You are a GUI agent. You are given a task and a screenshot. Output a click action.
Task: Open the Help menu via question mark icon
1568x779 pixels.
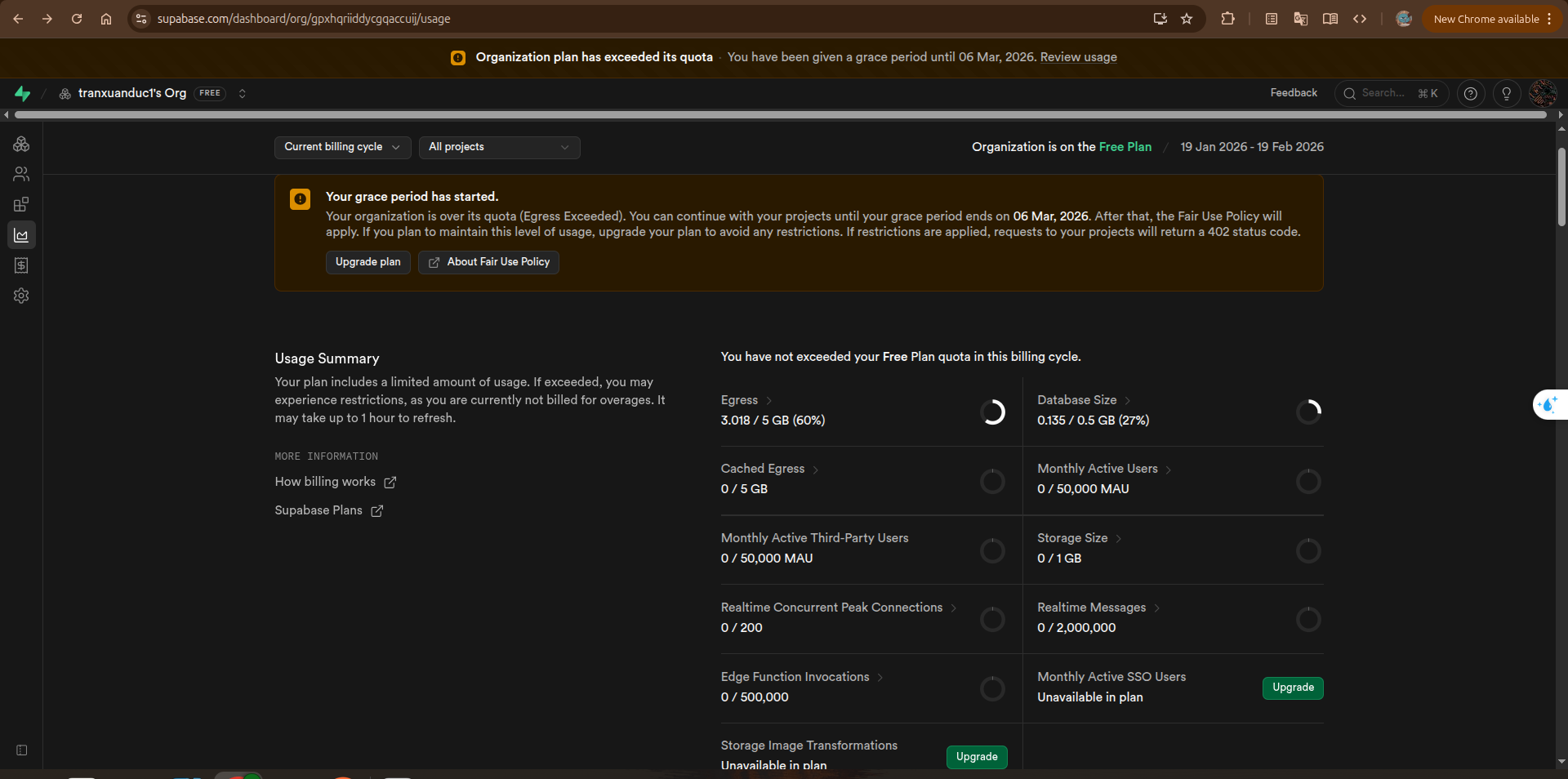pyautogui.click(x=1471, y=93)
